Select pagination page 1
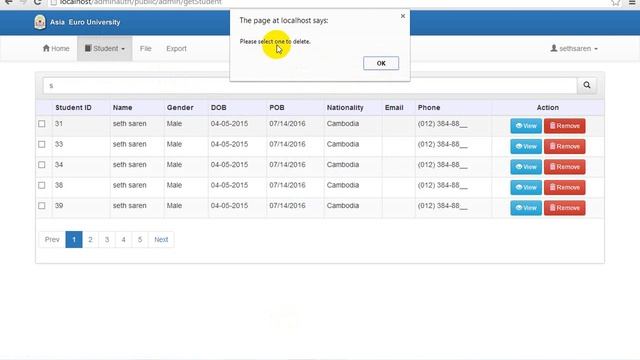This screenshot has width=640, height=360. (x=74, y=240)
